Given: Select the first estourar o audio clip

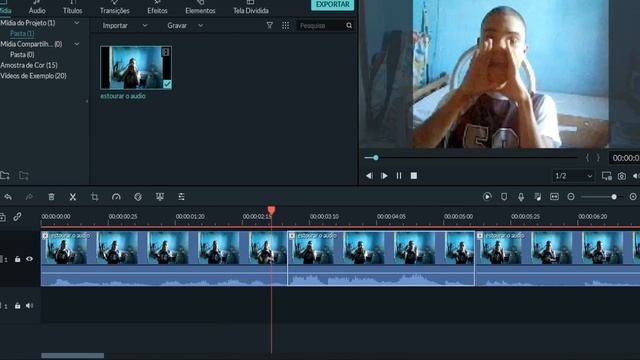Looking at the screenshot, I should point(164,258).
